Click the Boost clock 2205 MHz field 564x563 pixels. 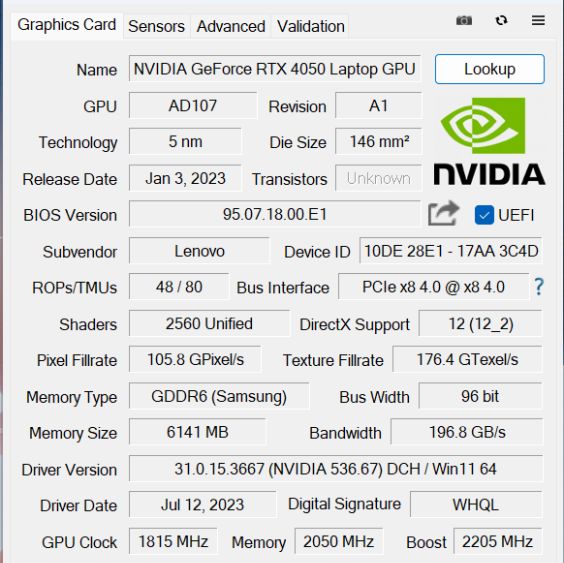pyautogui.click(x=497, y=541)
